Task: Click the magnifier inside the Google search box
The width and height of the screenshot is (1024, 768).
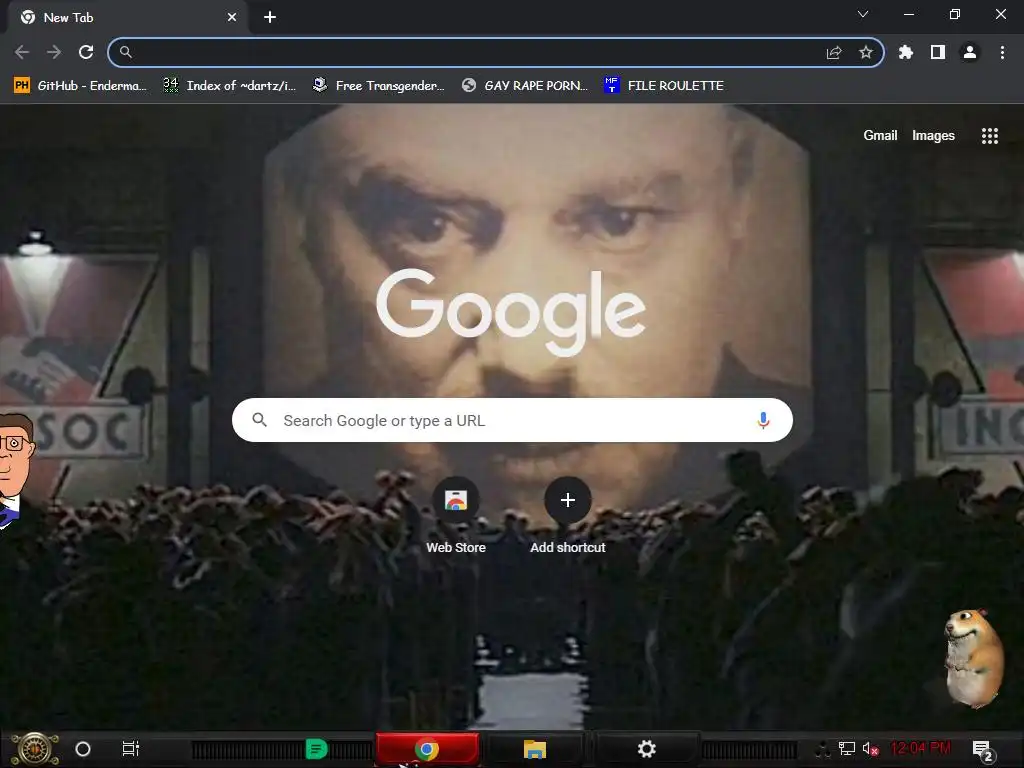Action: click(x=259, y=420)
